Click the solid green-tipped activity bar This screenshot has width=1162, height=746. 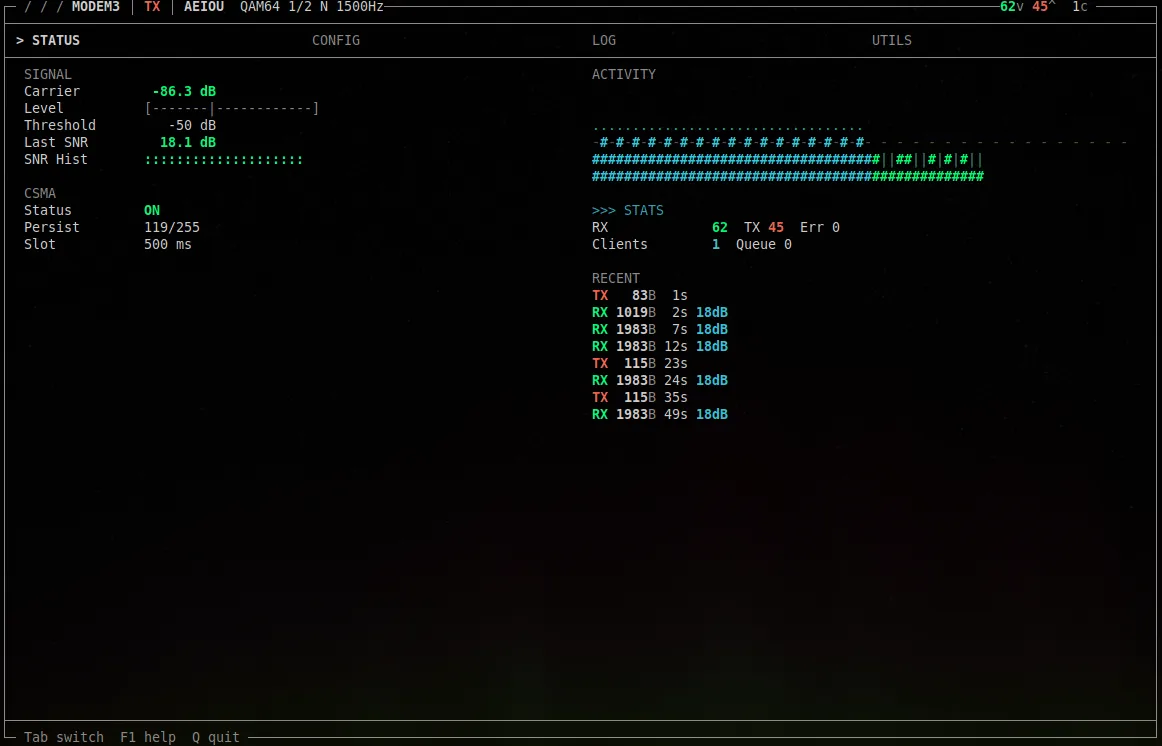tap(788, 176)
